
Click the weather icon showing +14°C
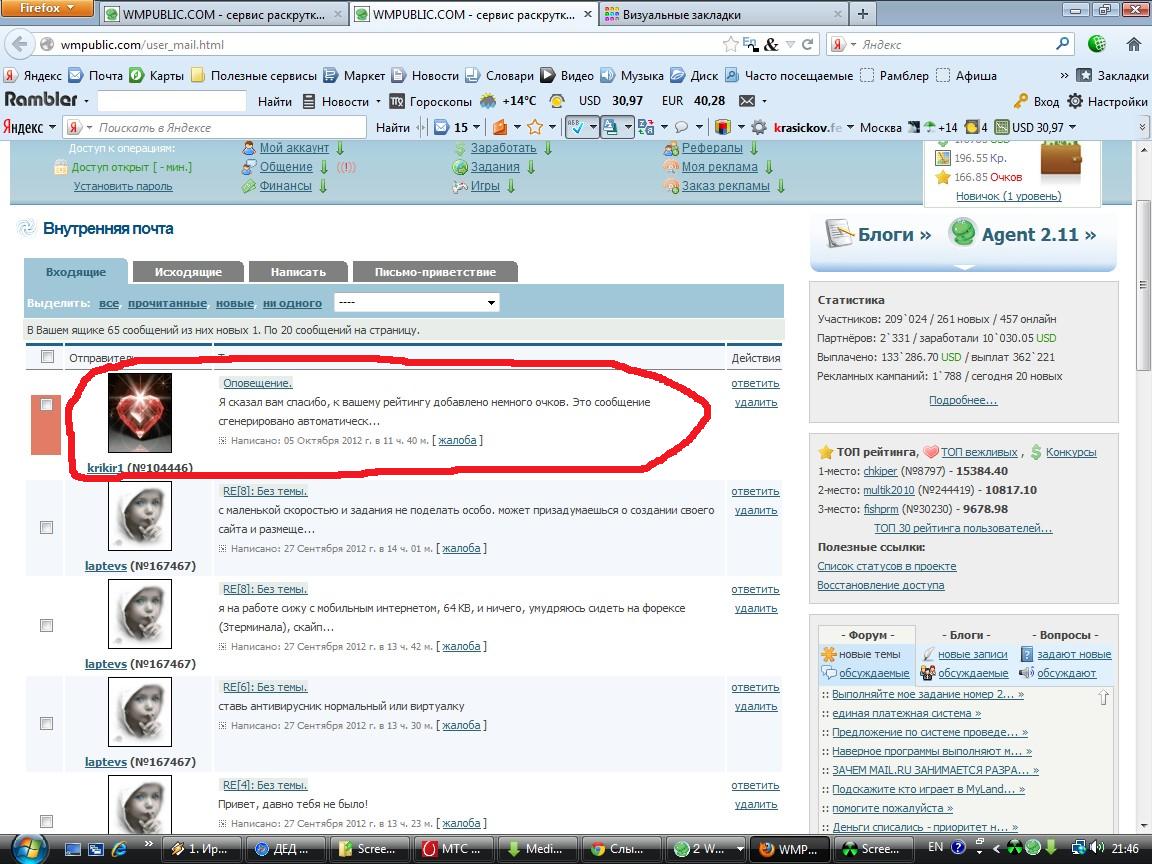tap(488, 101)
